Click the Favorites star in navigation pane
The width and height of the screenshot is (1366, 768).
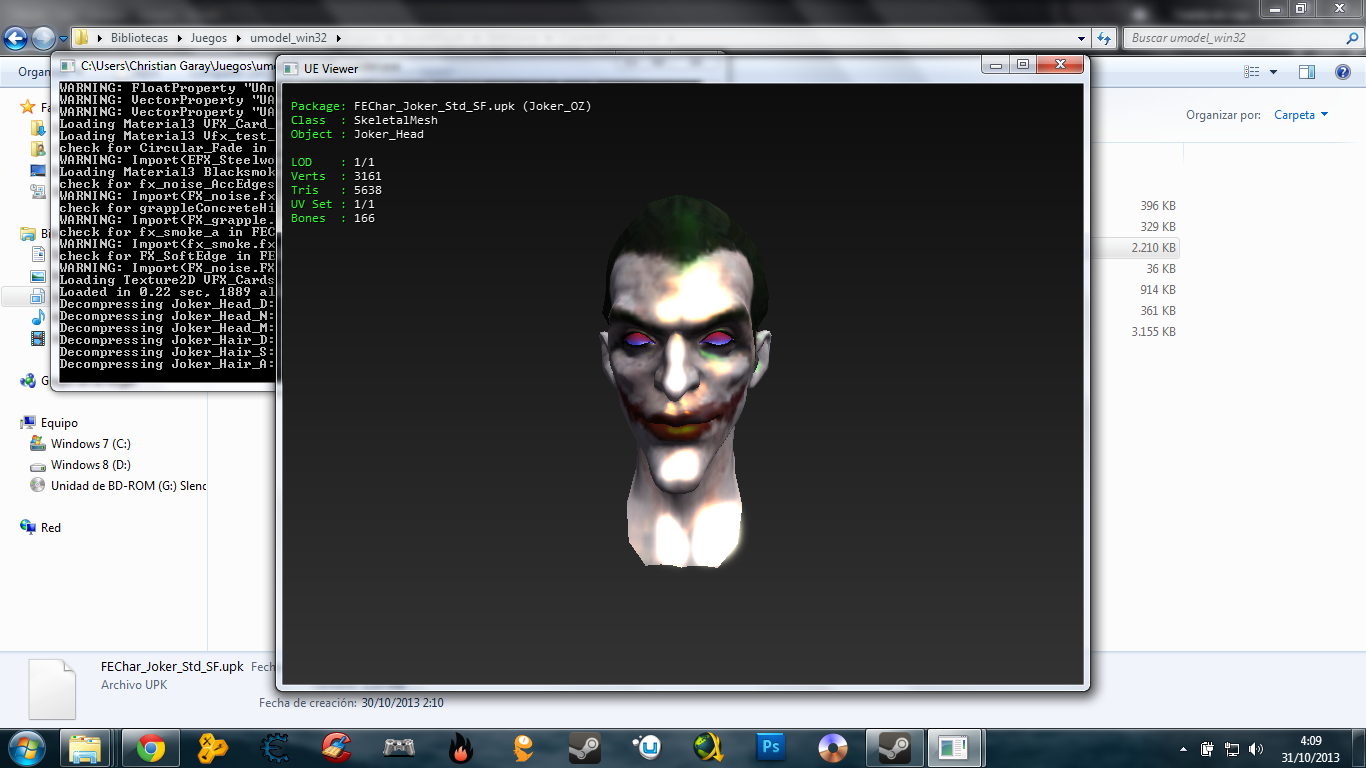point(28,106)
